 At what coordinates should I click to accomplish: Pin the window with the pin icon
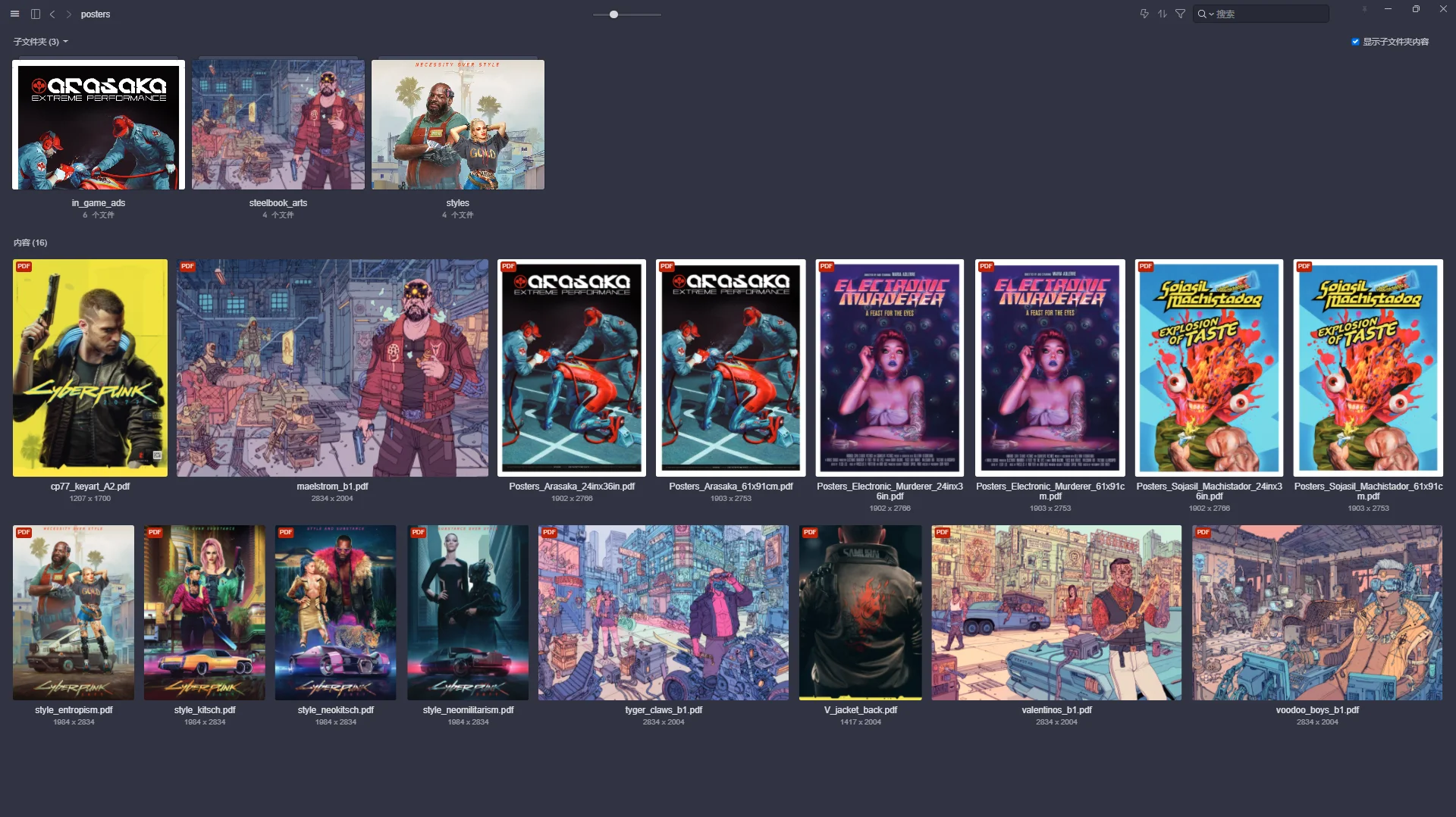[x=1364, y=9]
